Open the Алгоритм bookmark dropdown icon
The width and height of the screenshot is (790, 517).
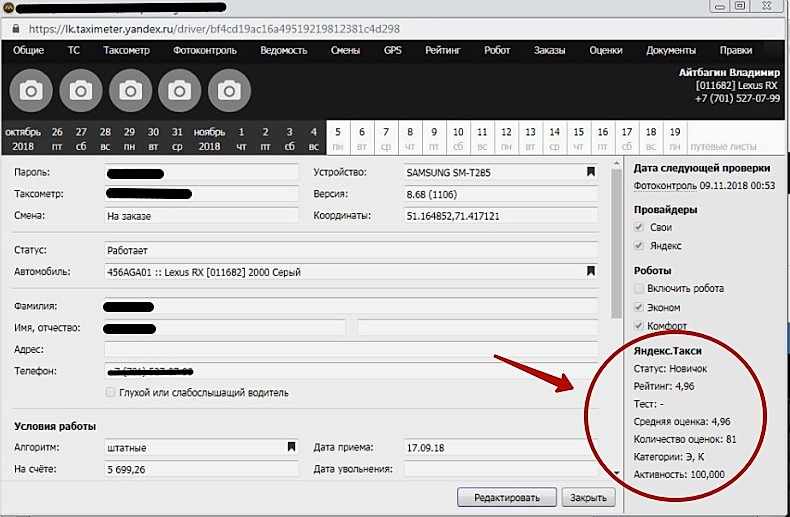291,446
